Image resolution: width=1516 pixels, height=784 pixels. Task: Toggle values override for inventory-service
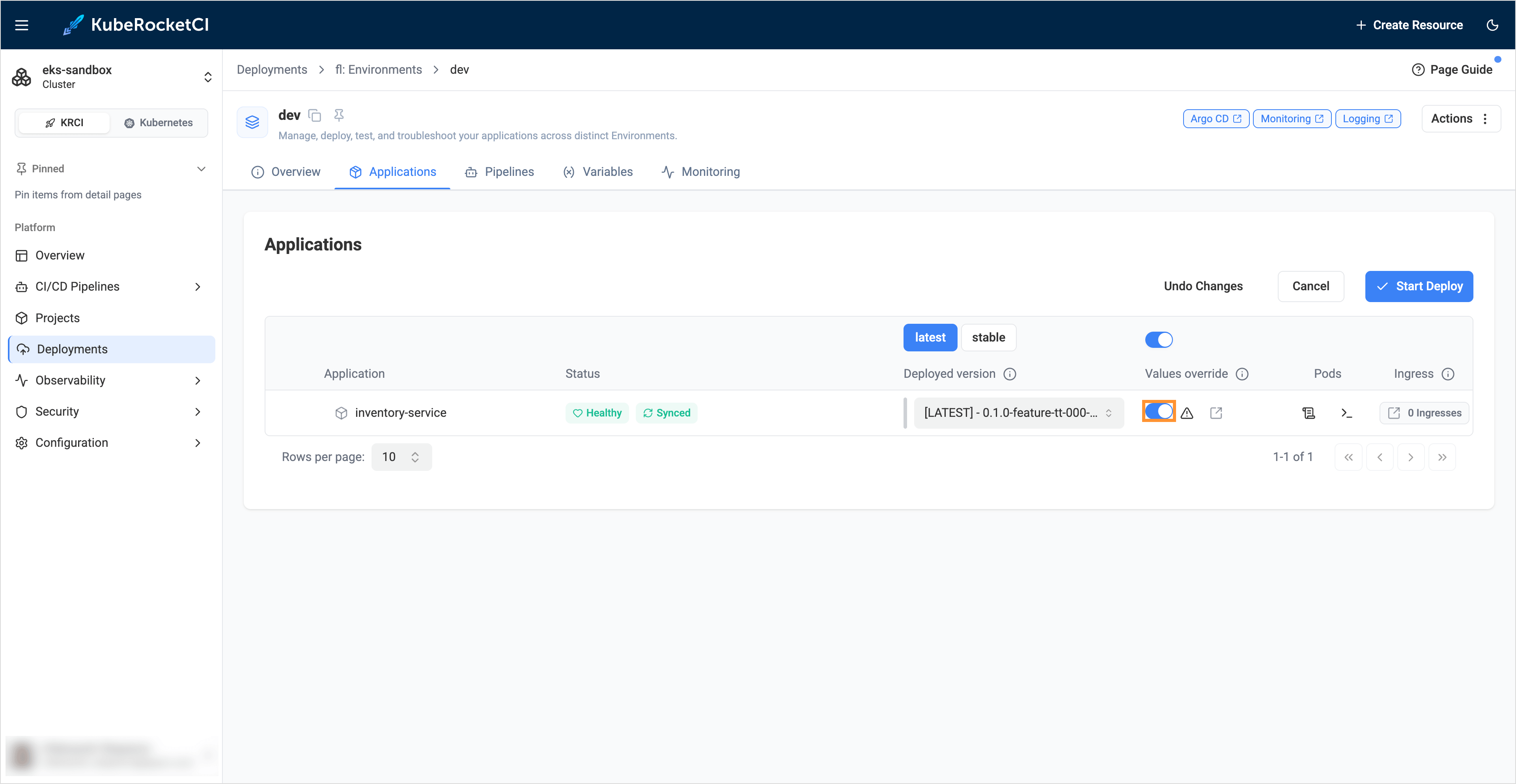1158,411
